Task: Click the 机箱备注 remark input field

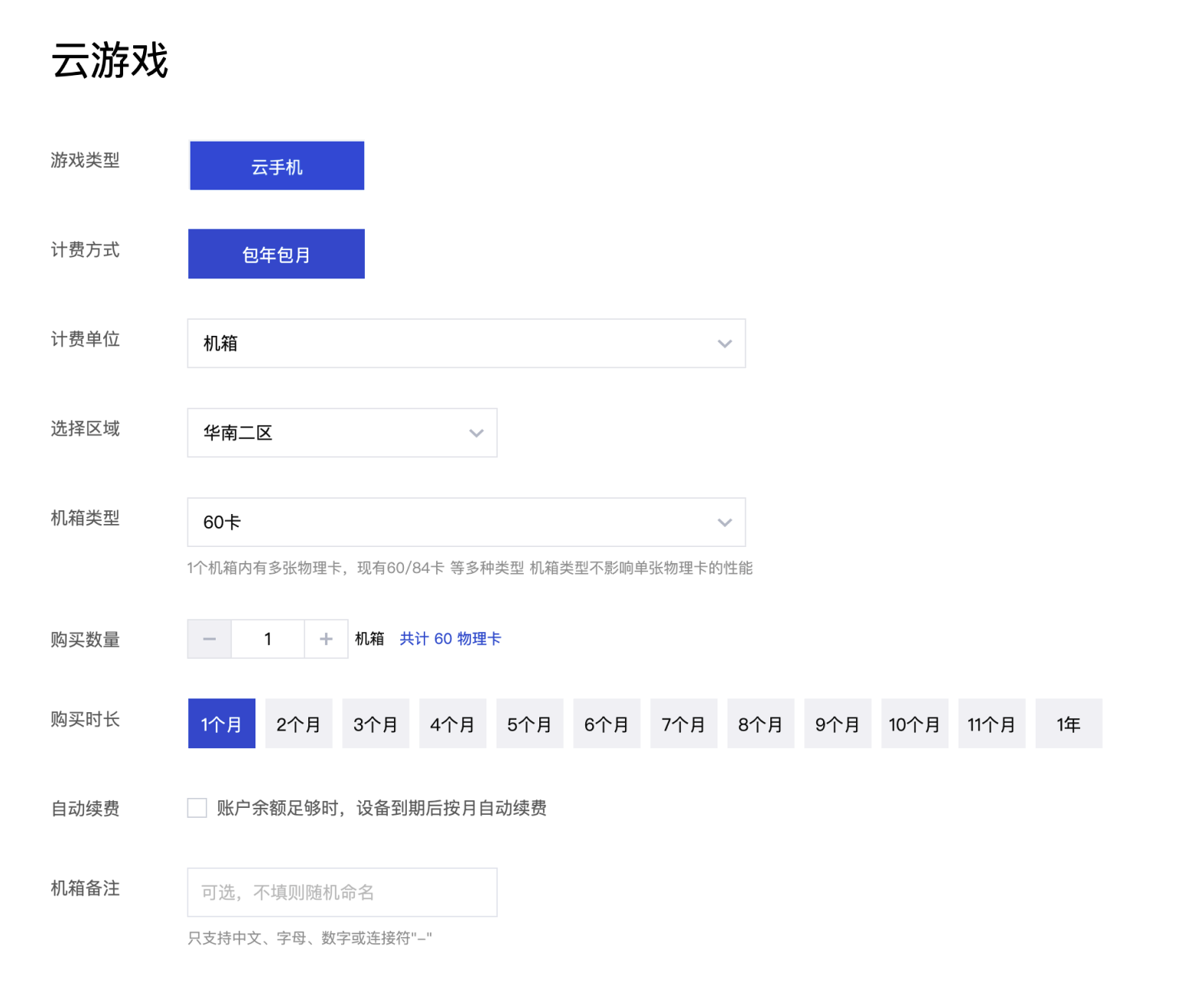Action: click(342, 892)
